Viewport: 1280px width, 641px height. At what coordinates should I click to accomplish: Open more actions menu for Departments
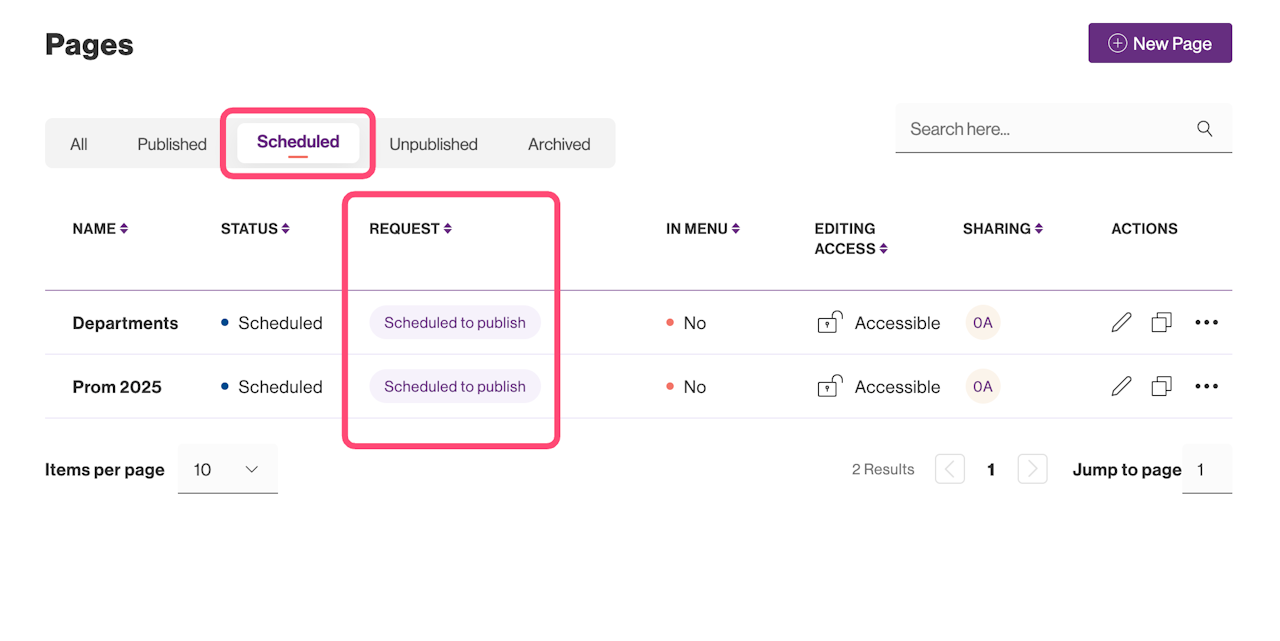point(1206,323)
